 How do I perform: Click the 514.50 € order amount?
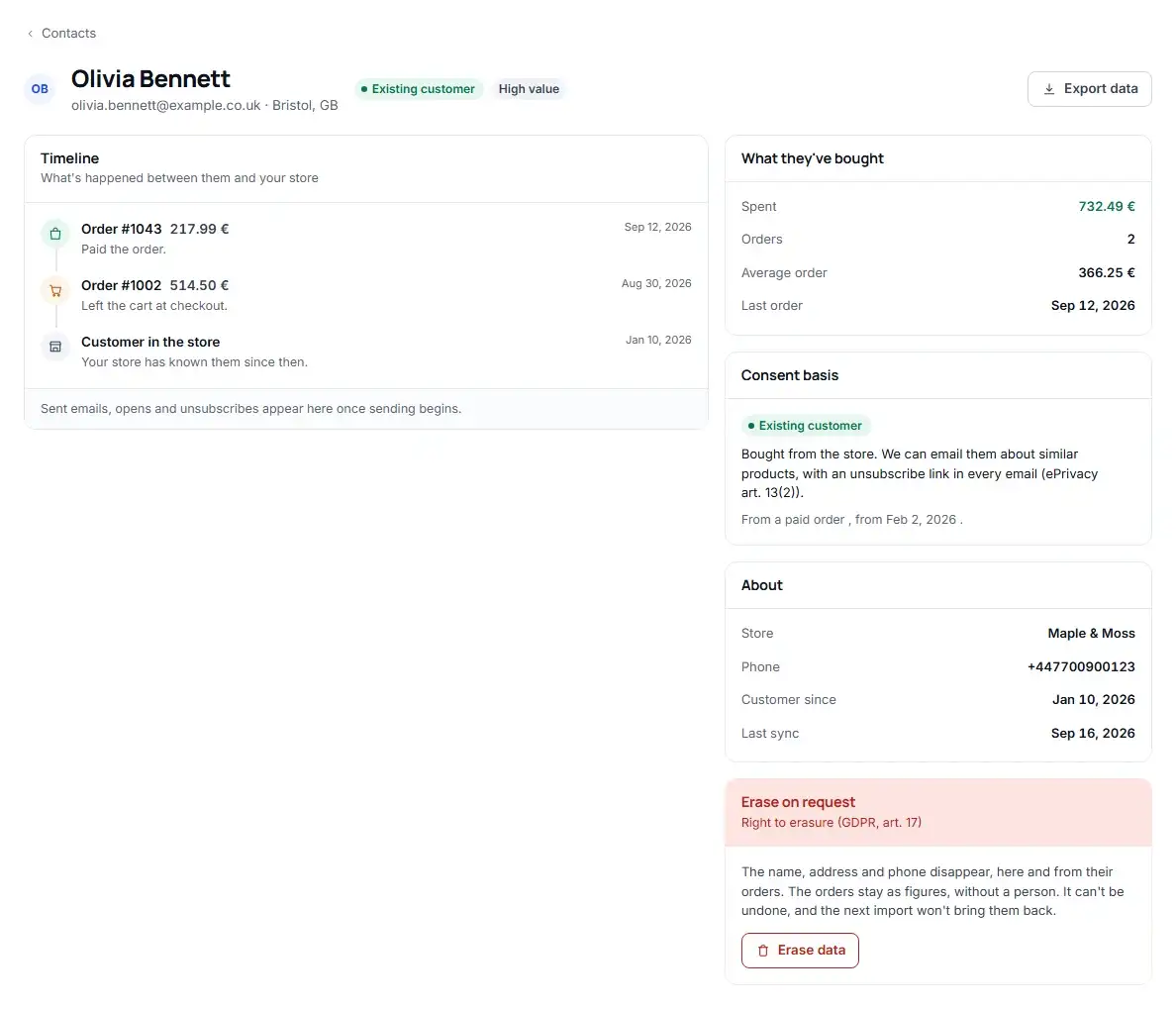(x=200, y=285)
